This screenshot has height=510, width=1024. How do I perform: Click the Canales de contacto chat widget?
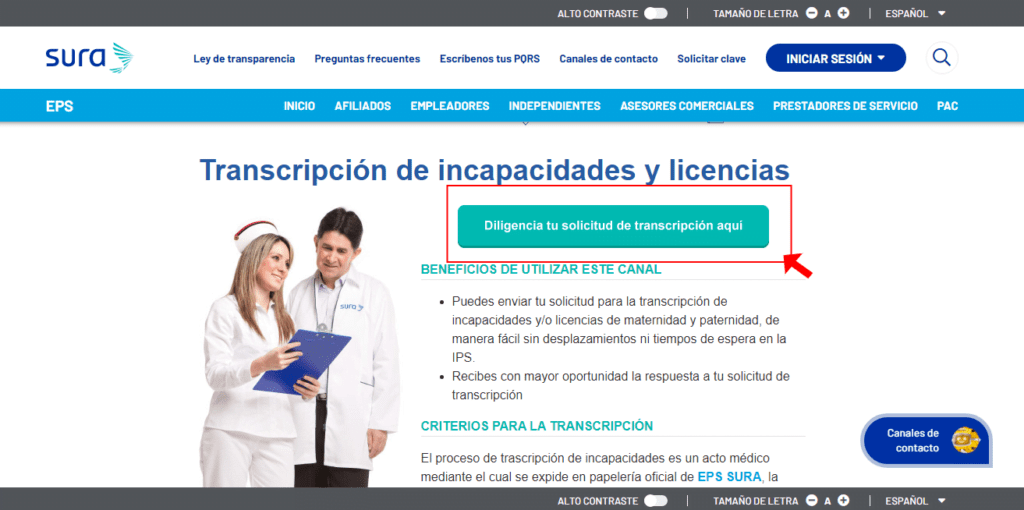926,440
